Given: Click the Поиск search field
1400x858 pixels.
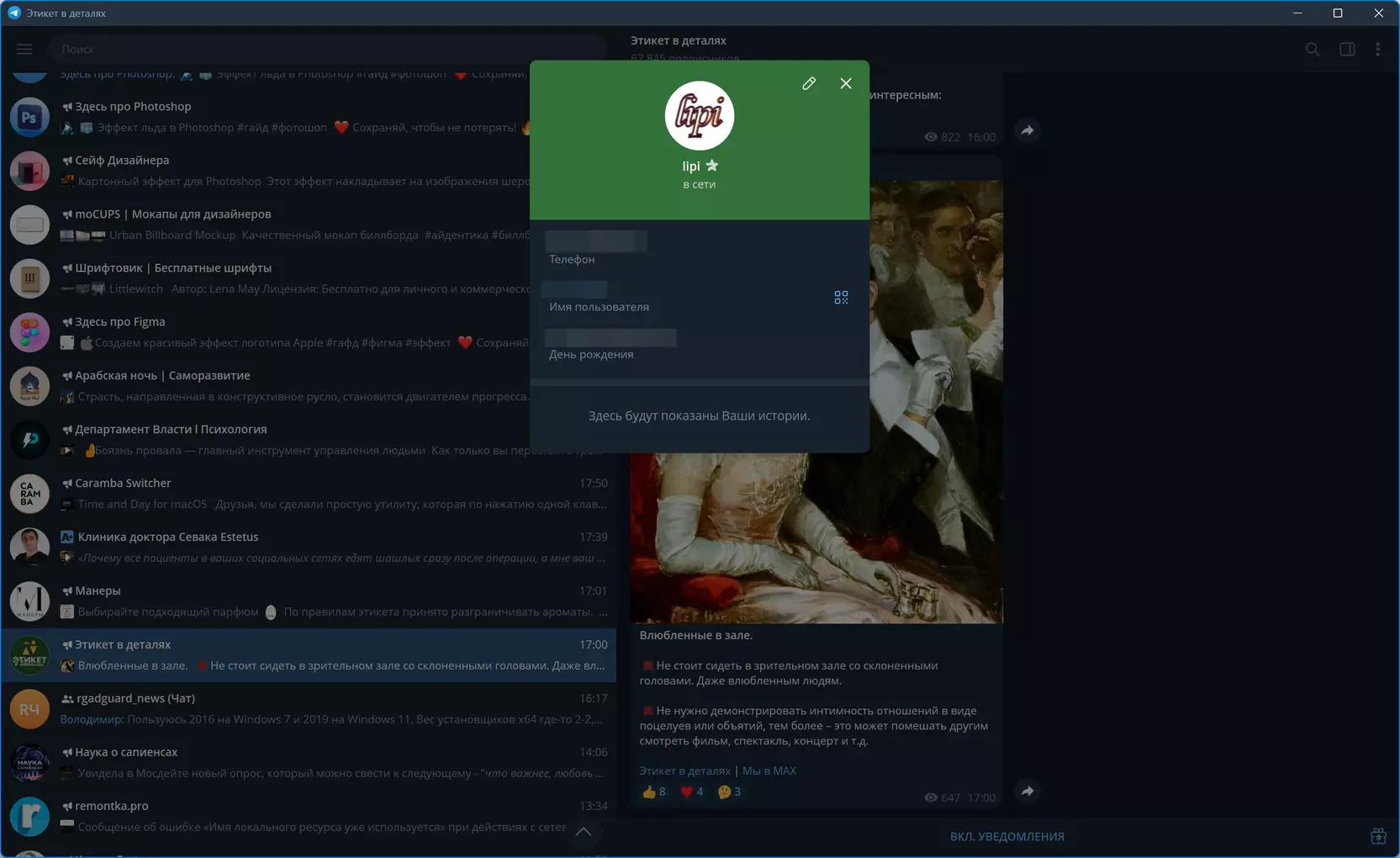Looking at the screenshot, I should coord(328,49).
